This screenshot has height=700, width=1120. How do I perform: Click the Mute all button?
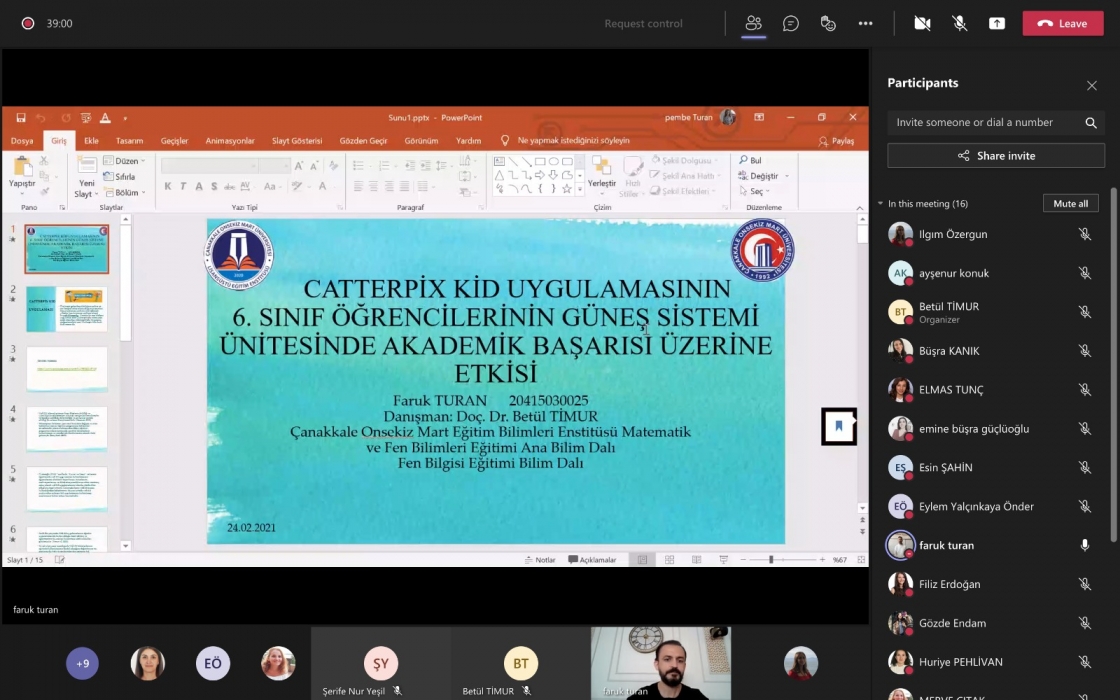[1071, 204]
